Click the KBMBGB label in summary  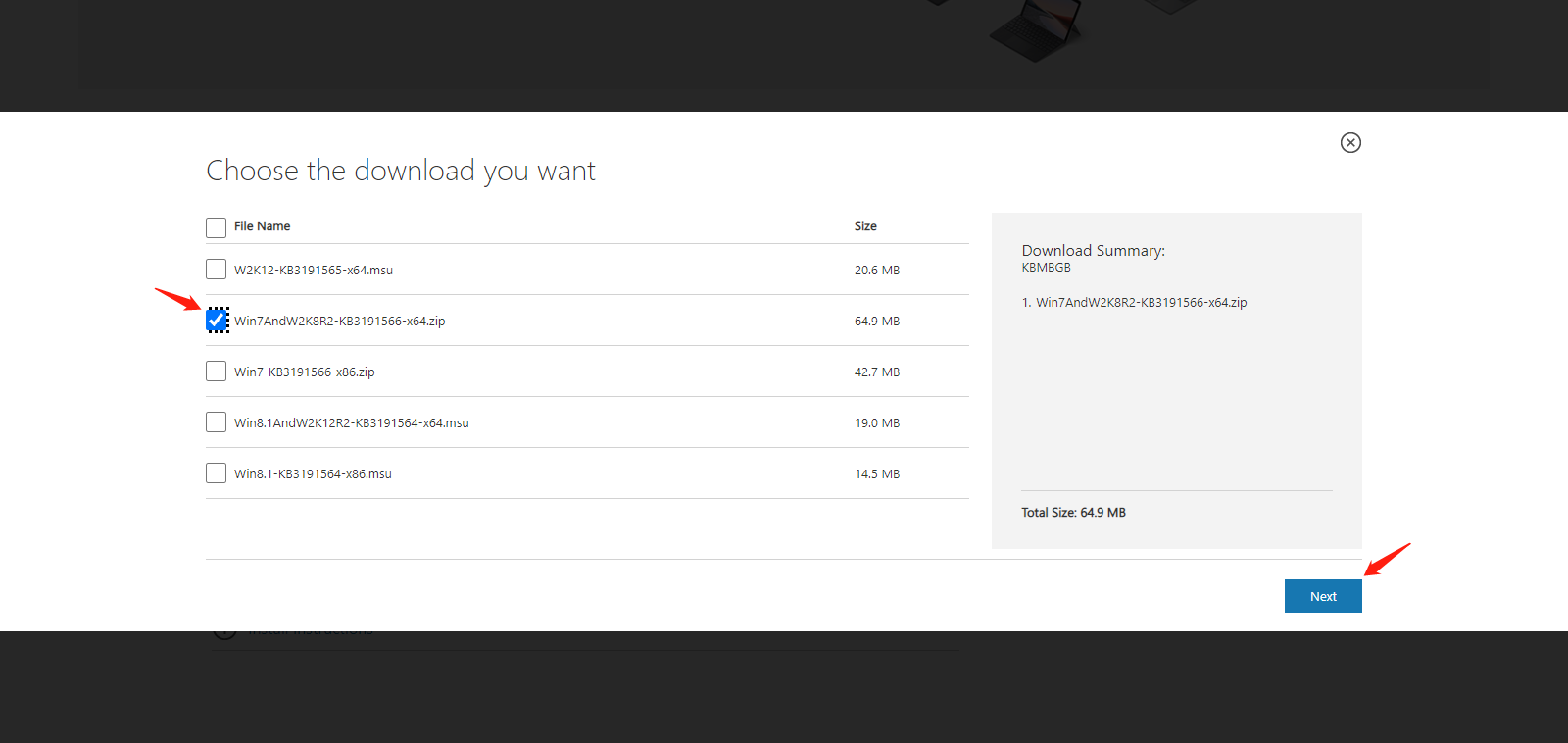1047,268
